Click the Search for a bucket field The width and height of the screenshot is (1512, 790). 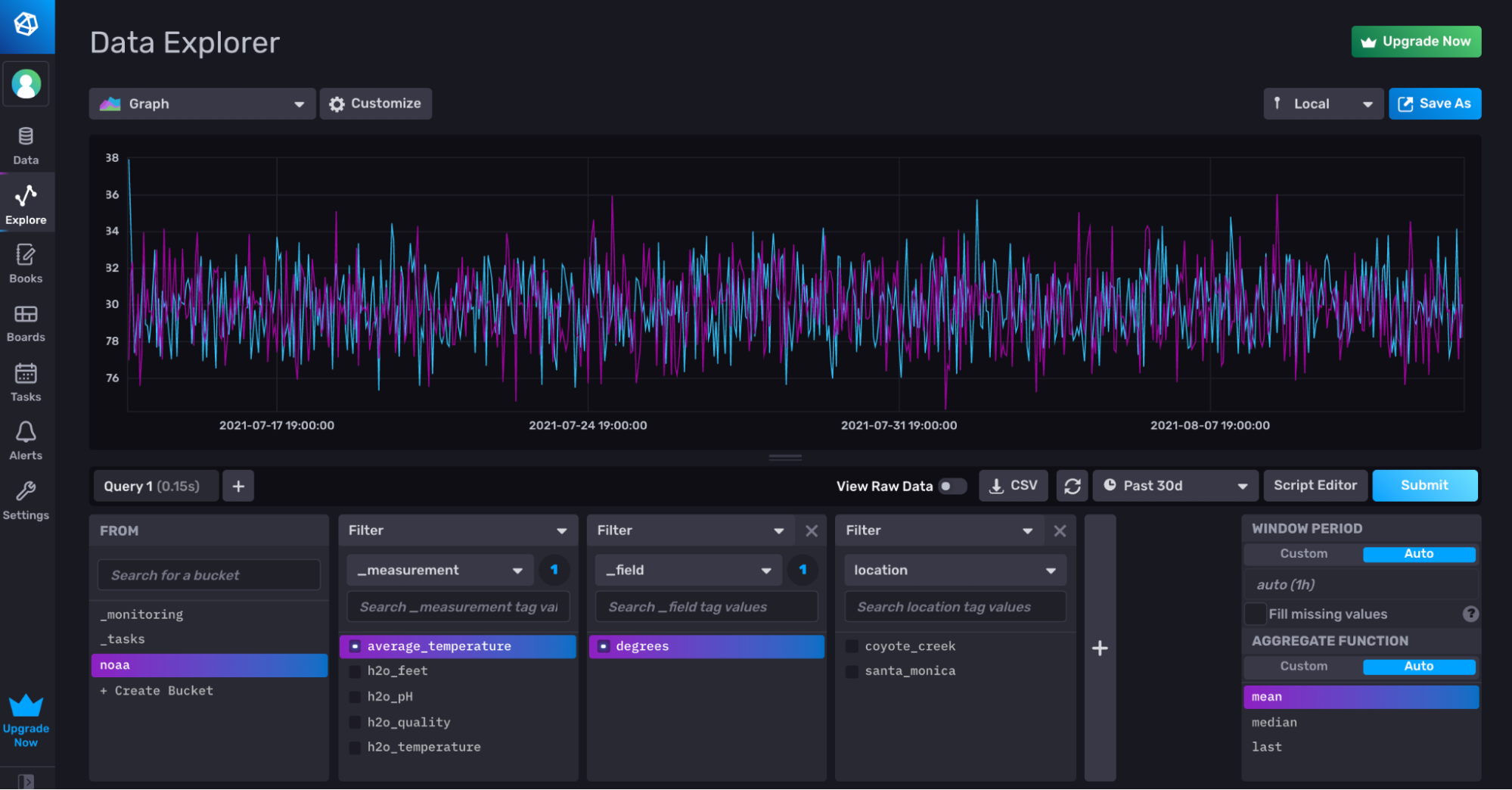pyautogui.click(x=210, y=575)
